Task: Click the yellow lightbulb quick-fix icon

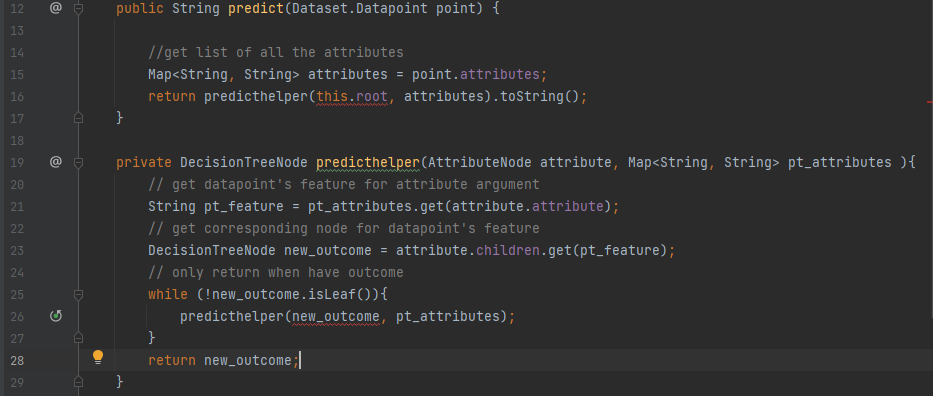Action: [x=98, y=357]
